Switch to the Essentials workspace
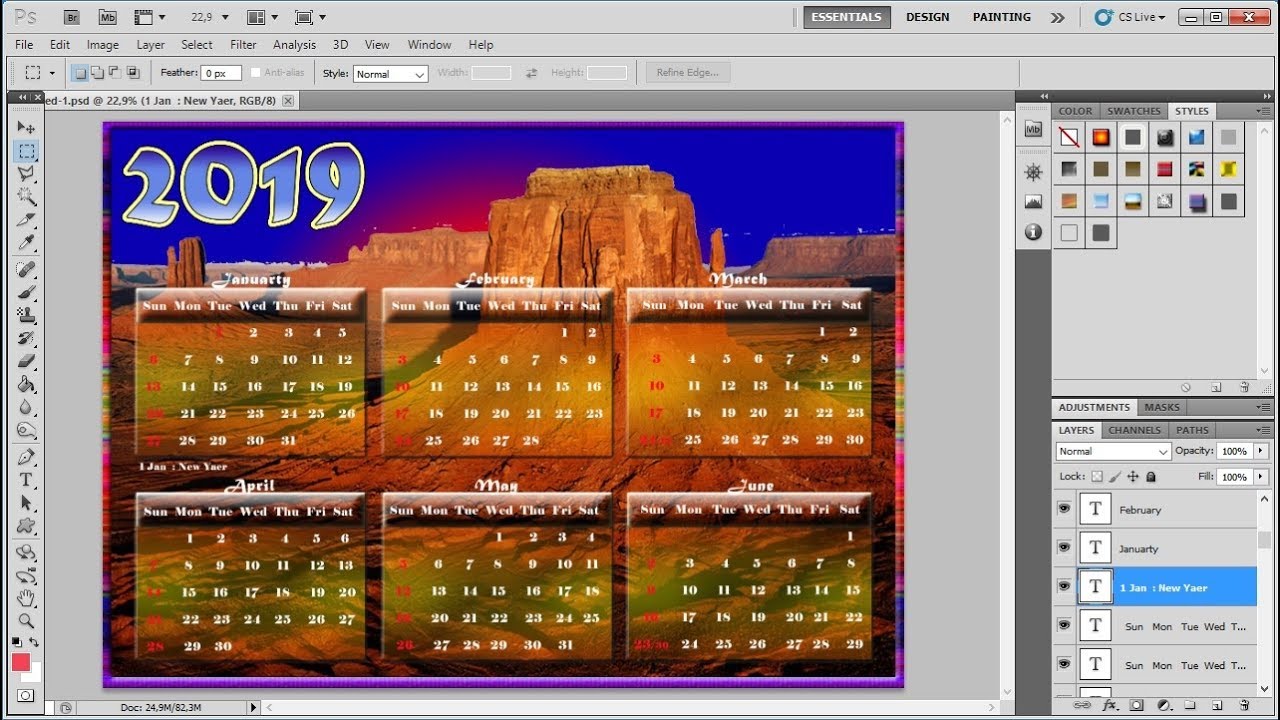Viewport: 1280px width, 720px height. point(846,17)
